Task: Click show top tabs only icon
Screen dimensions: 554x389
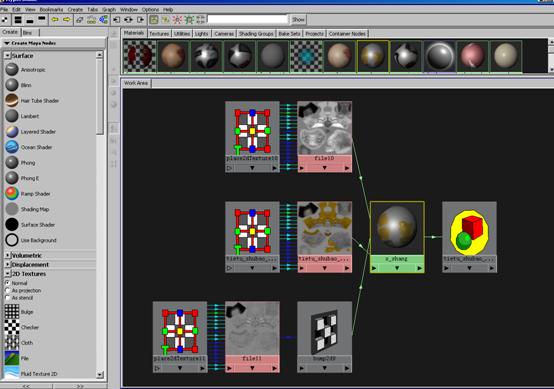Action: pyautogui.click(x=42, y=20)
